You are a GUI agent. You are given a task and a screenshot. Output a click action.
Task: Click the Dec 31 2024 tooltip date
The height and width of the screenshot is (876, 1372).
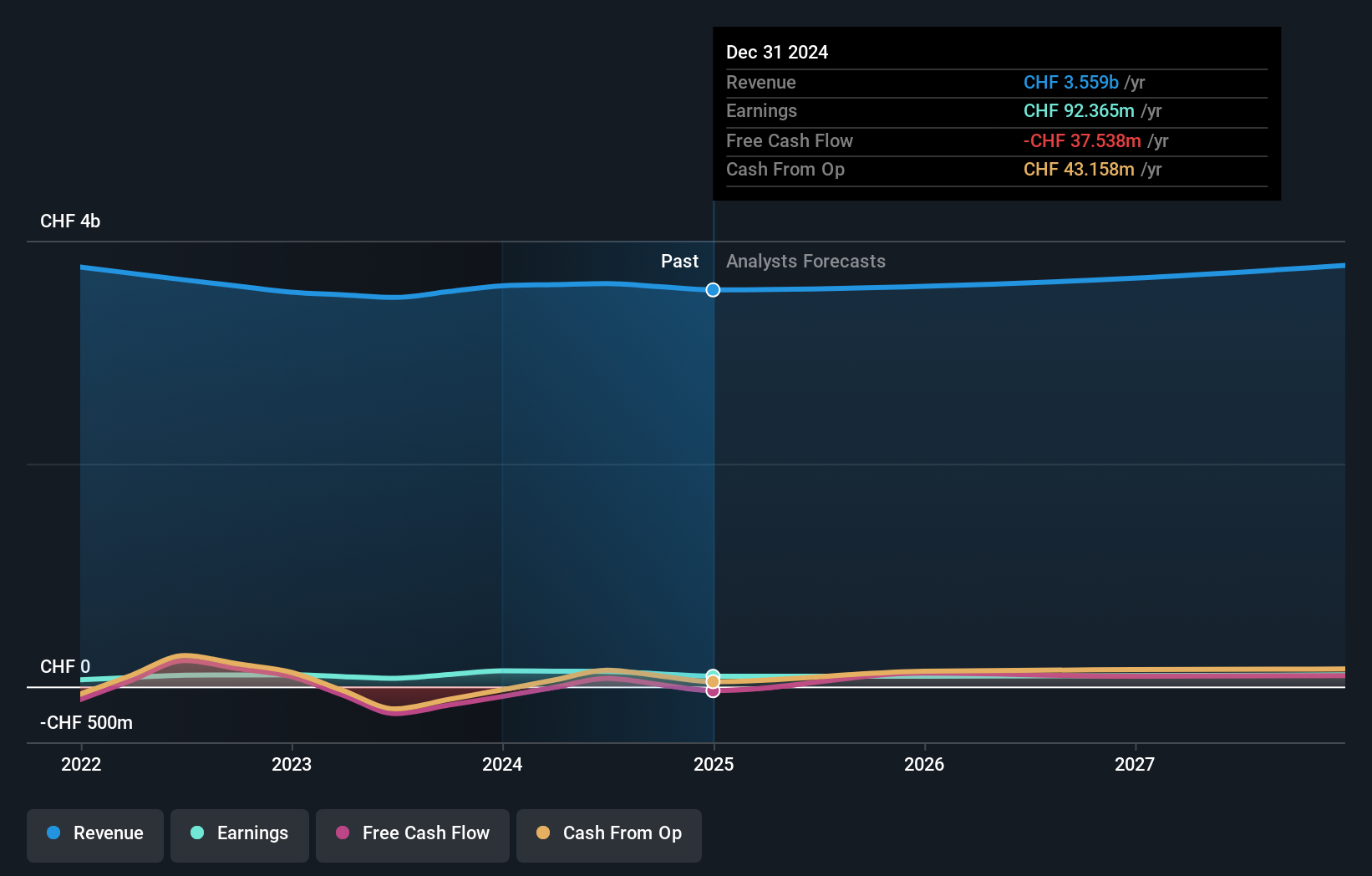tap(777, 53)
